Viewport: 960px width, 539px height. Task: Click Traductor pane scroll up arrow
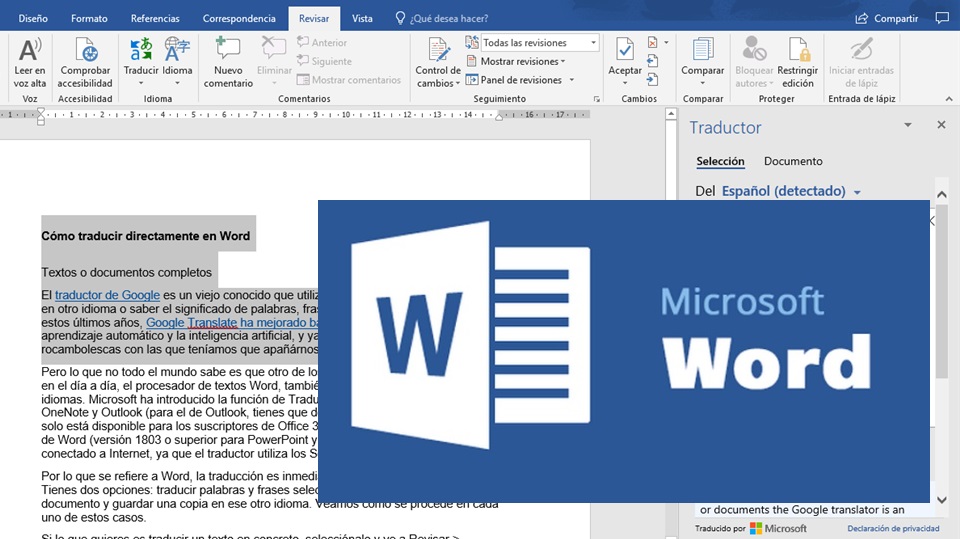pyautogui.click(x=942, y=194)
